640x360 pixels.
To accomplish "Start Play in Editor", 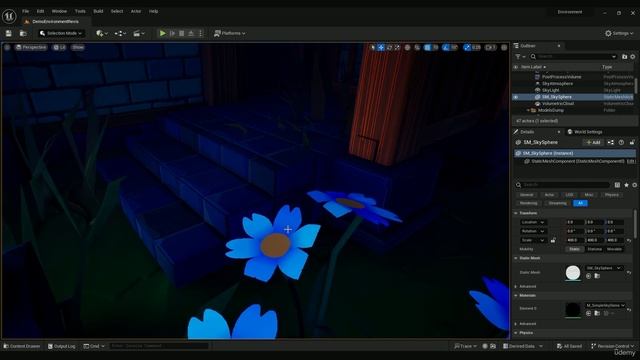I will click(x=162, y=33).
